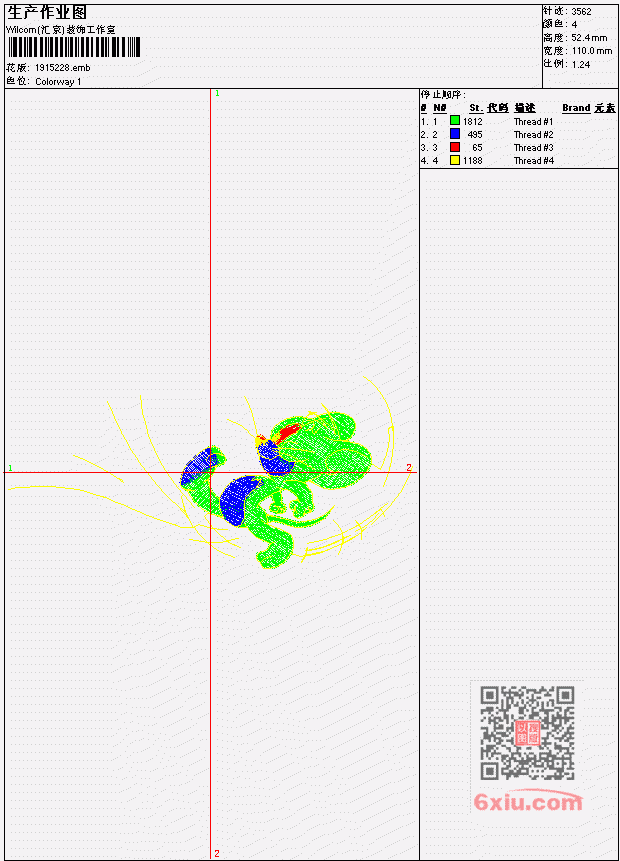Click the red tongue area of the design
620x861 pixels.
coord(286,433)
